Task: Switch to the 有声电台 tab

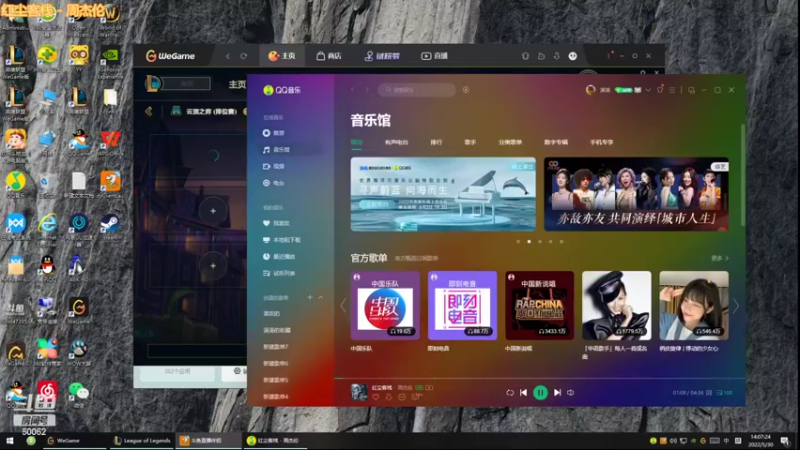Action: tap(396, 142)
